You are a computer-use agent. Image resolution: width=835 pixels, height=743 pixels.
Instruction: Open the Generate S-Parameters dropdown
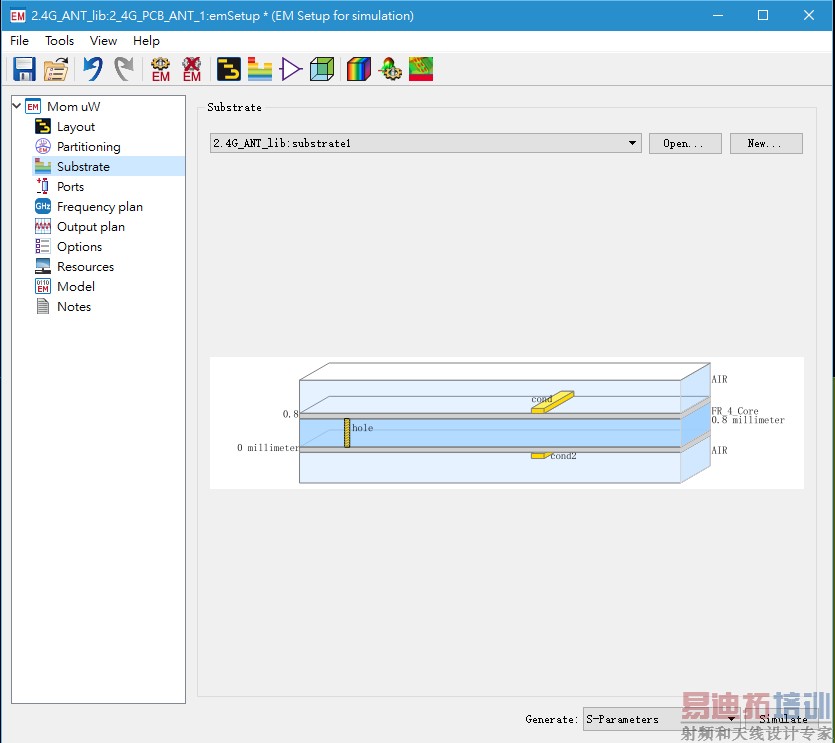661,719
